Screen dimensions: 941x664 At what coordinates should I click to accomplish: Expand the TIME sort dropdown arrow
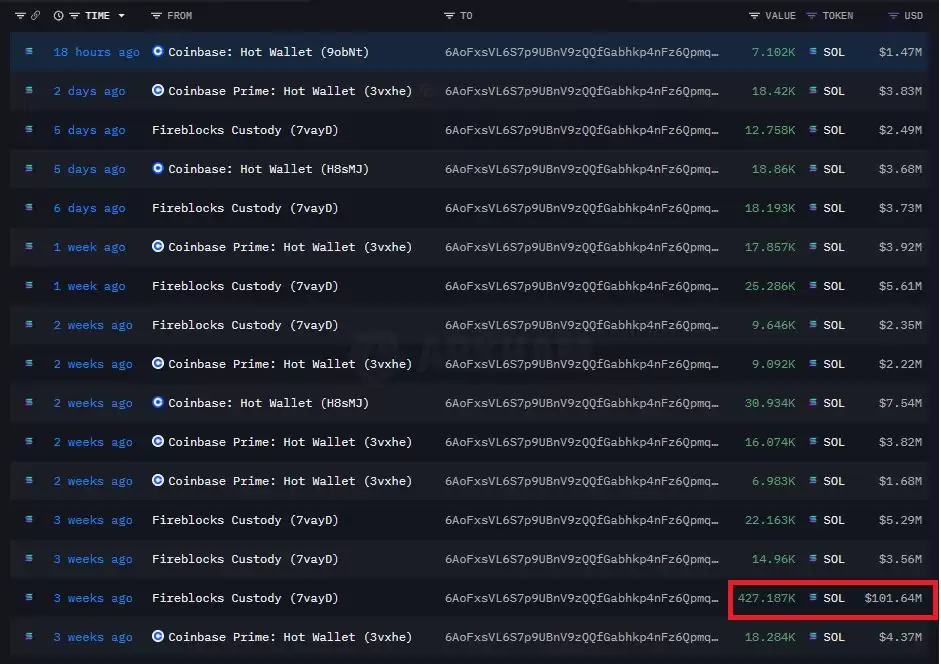(x=121, y=16)
